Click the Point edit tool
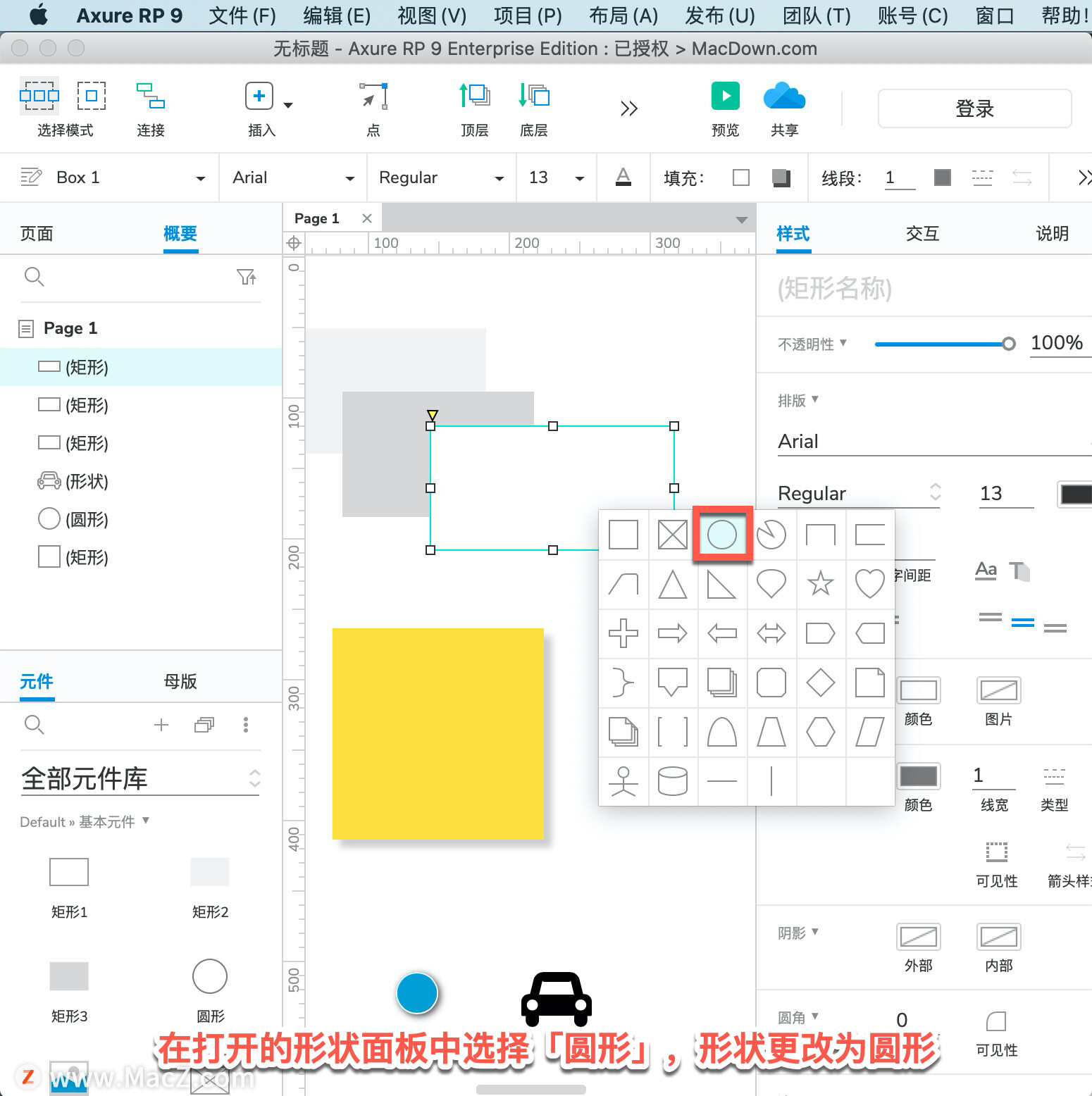The width and height of the screenshot is (1092, 1096). [373, 96]
